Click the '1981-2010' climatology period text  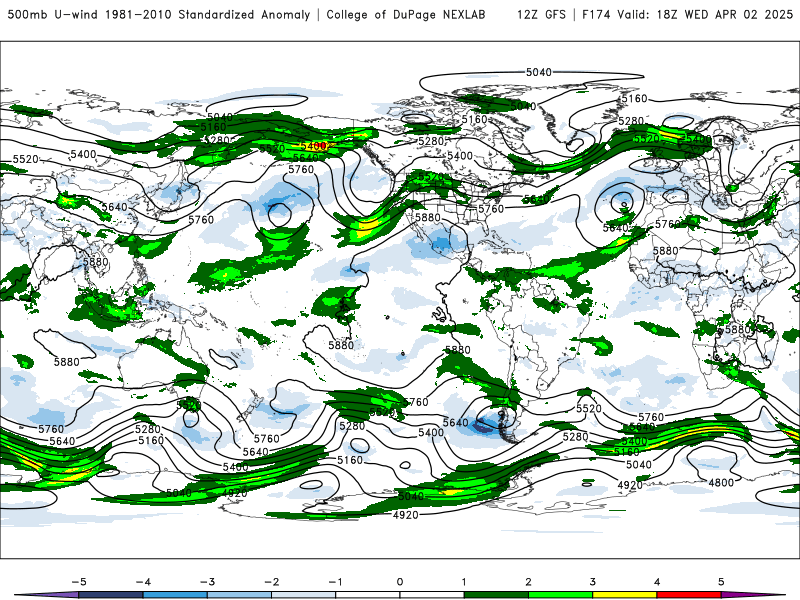pyautogui.click(x=138, y=14)
